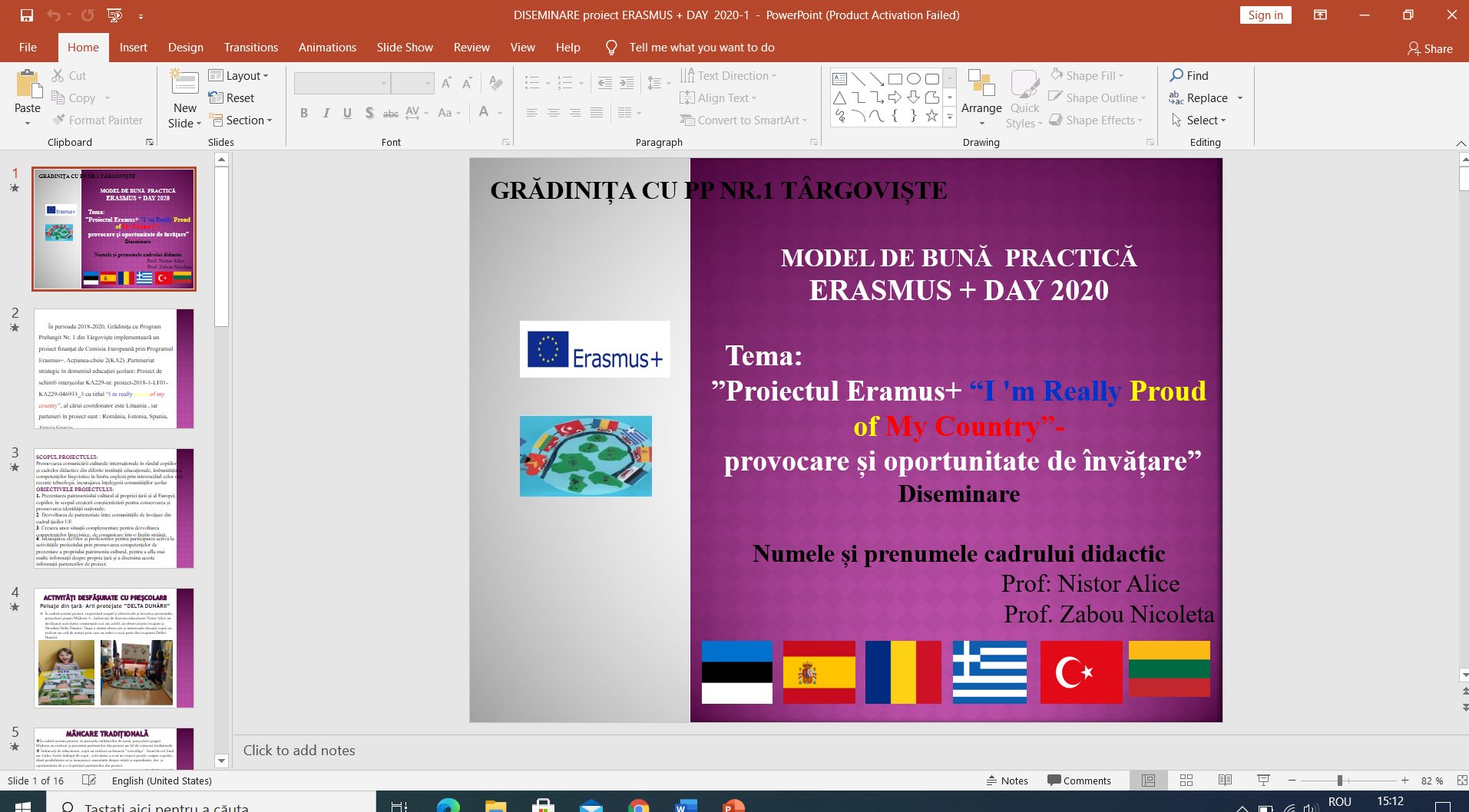Open the Transitions ribbon tab

pyautogui.click(x=250, y=48)
